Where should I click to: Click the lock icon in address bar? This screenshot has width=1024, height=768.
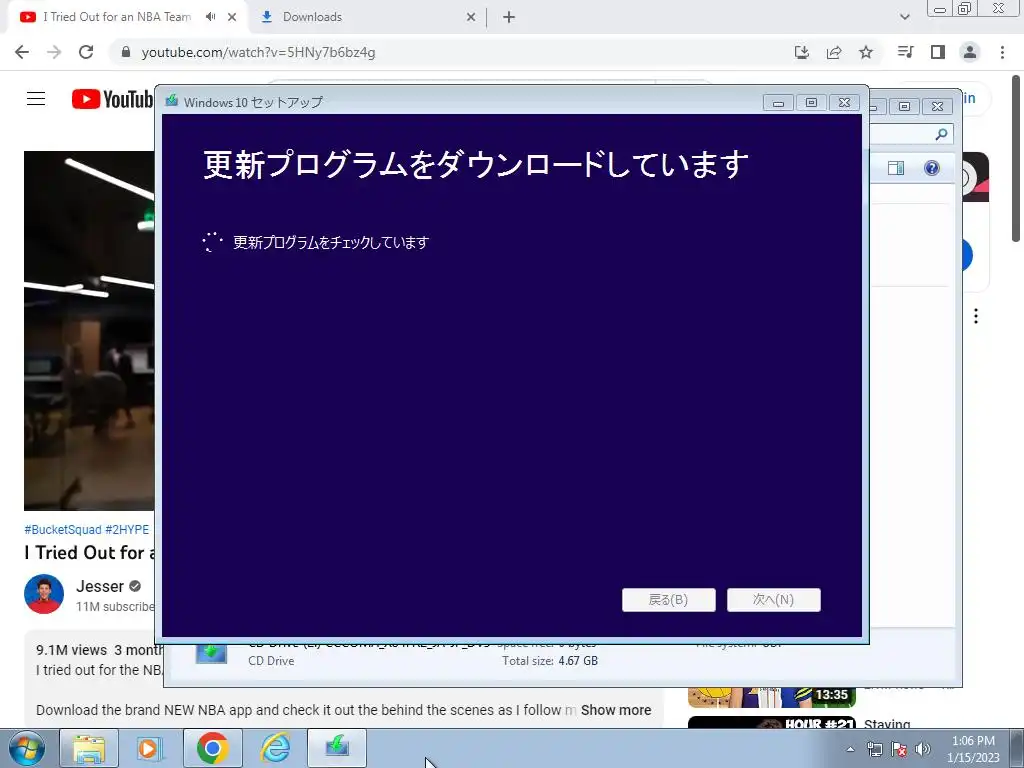pos(126,52)
